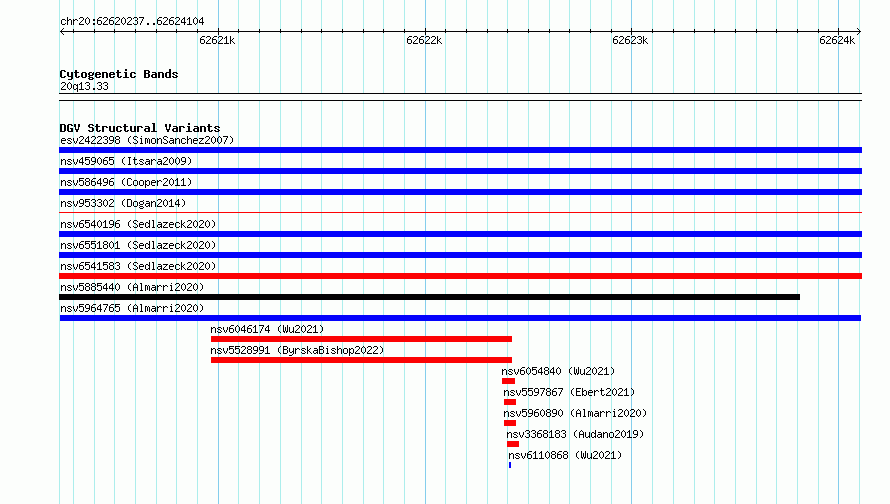Open nsv5964765 (Almarri2020) label

pyautogui.click(x=132, y=308)
